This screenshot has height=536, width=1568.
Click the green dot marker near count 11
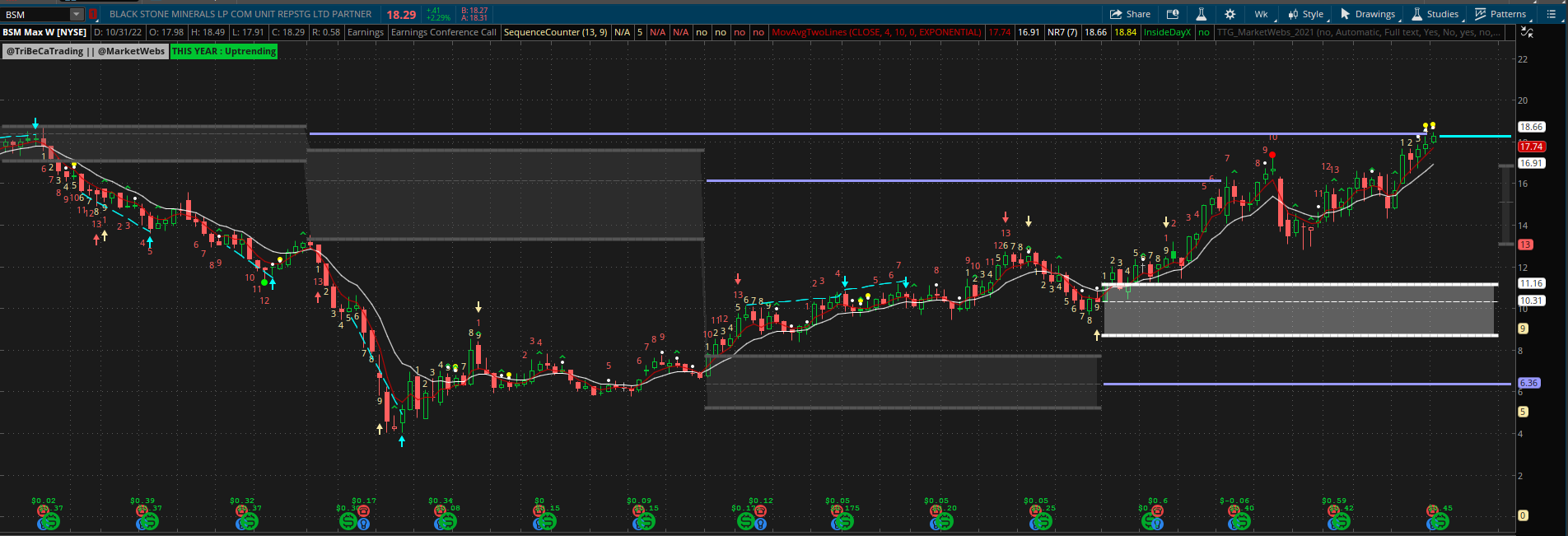[x=264, y=282]
